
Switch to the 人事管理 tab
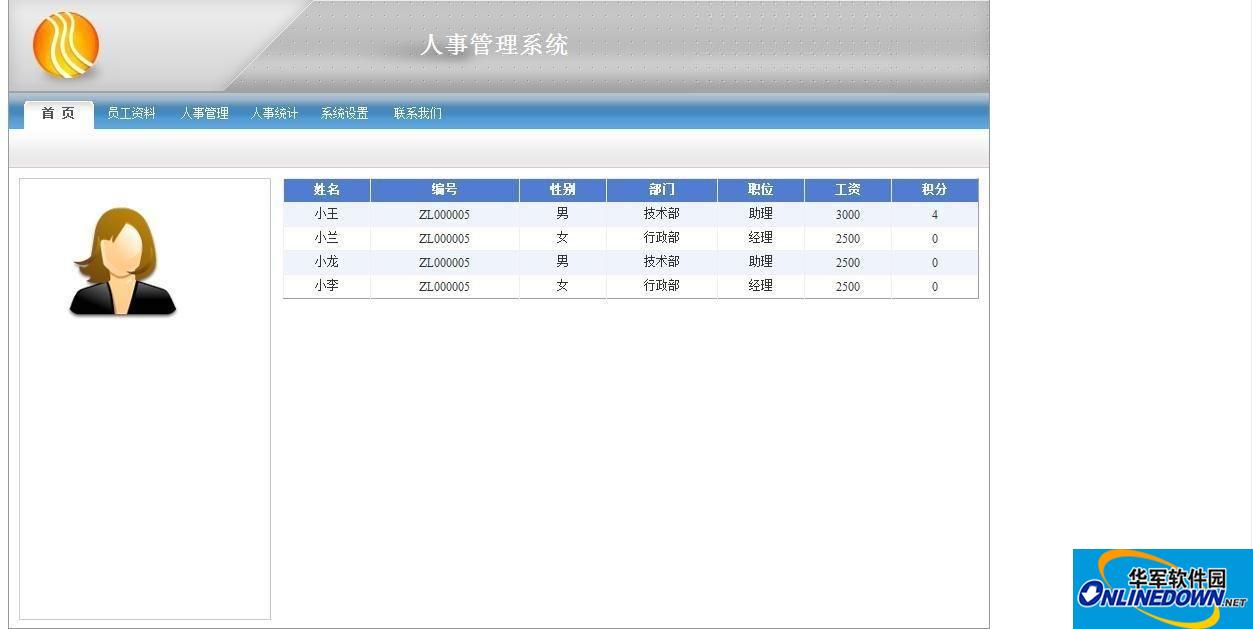click(x=203, y=113)
